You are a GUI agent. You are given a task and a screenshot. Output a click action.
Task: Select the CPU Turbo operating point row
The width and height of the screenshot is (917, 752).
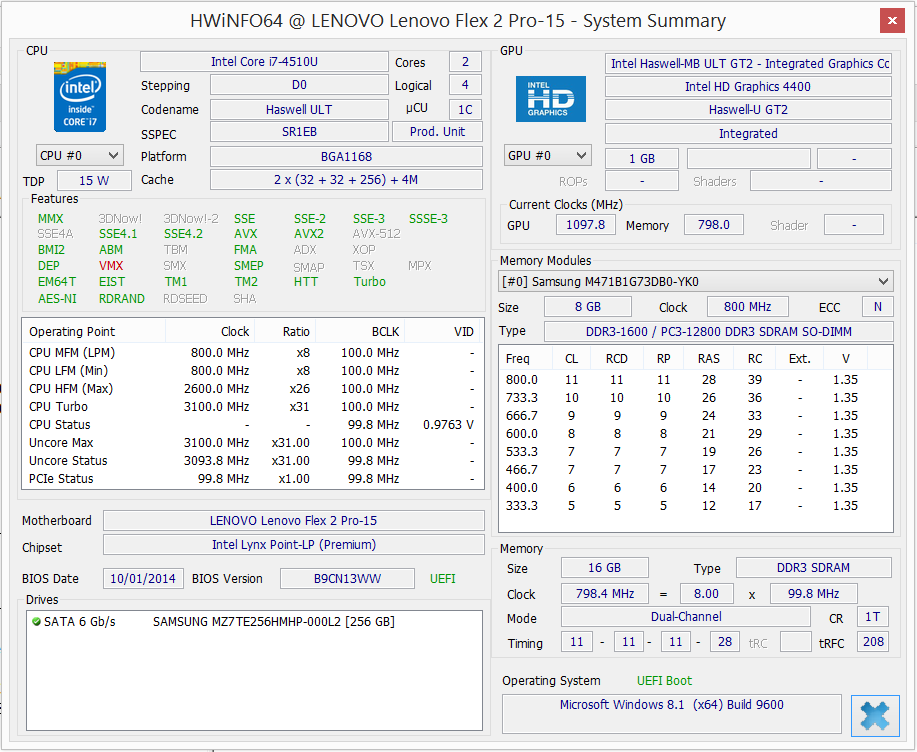(250, 407)
